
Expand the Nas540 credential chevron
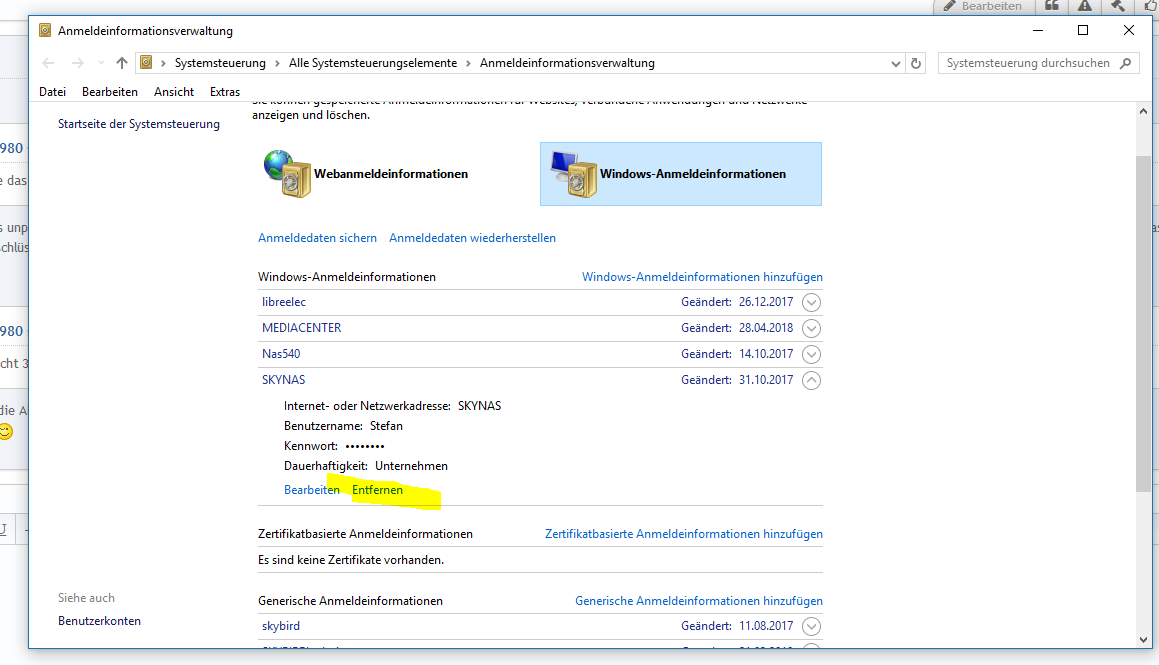(x=812, y=354)
